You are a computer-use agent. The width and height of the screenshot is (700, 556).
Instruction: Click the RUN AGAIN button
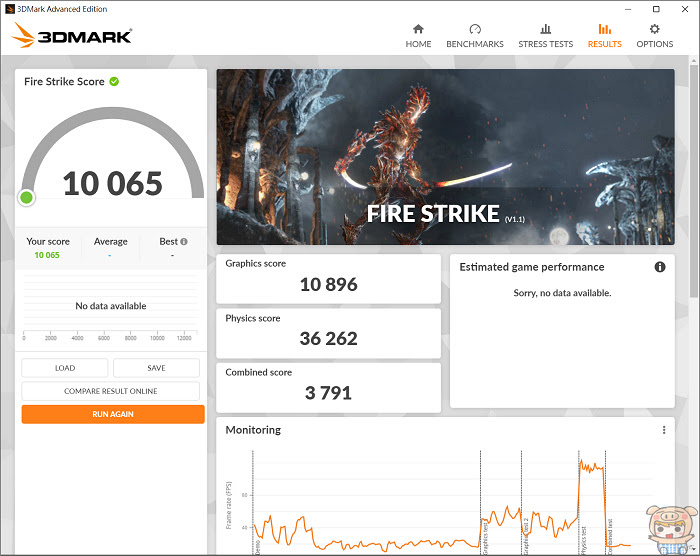tap(113, 414)
